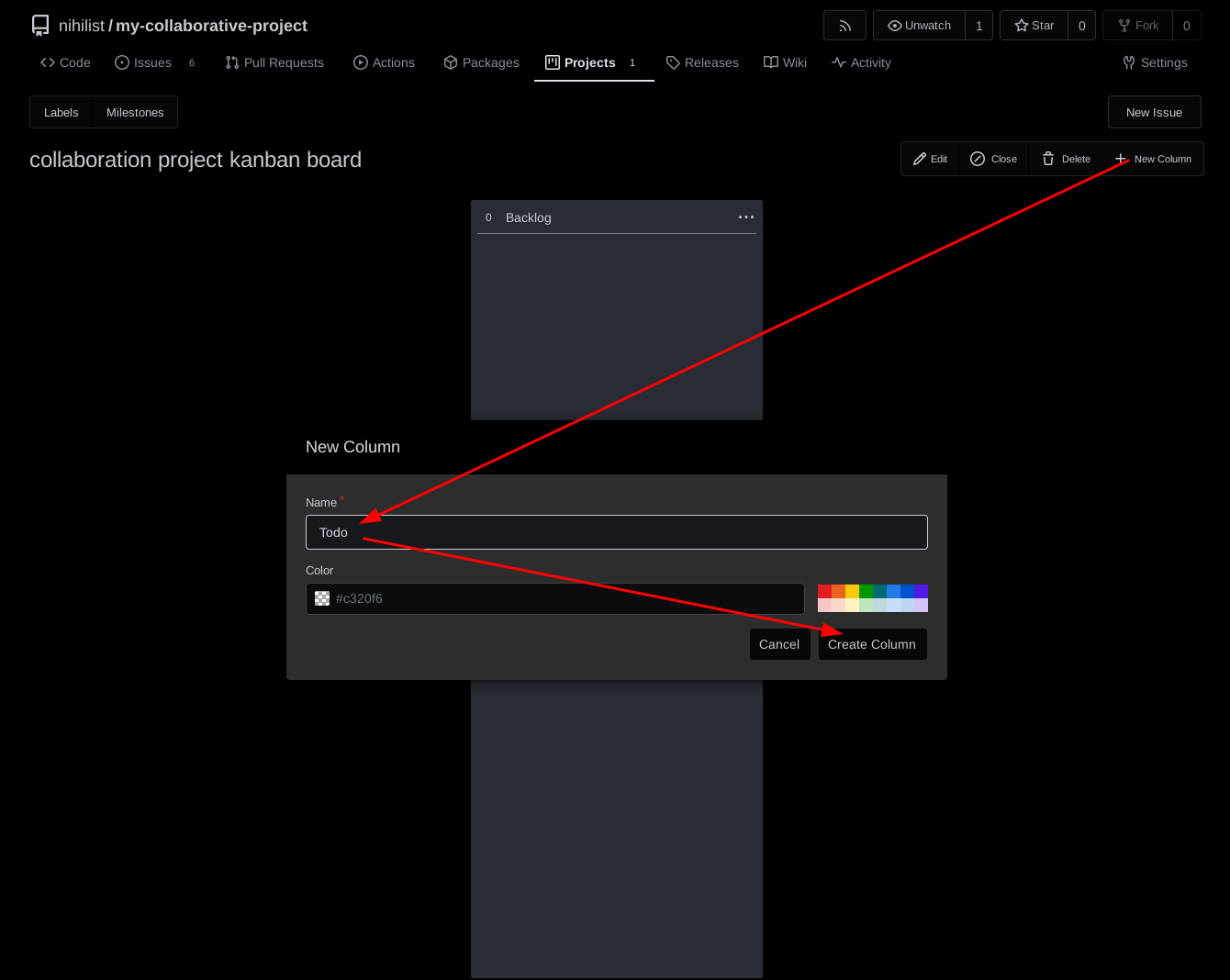Image resolution: width=1230 pixels, height=980 pixels.
Task: Open repository Settings
Action: click(1155, 62)
